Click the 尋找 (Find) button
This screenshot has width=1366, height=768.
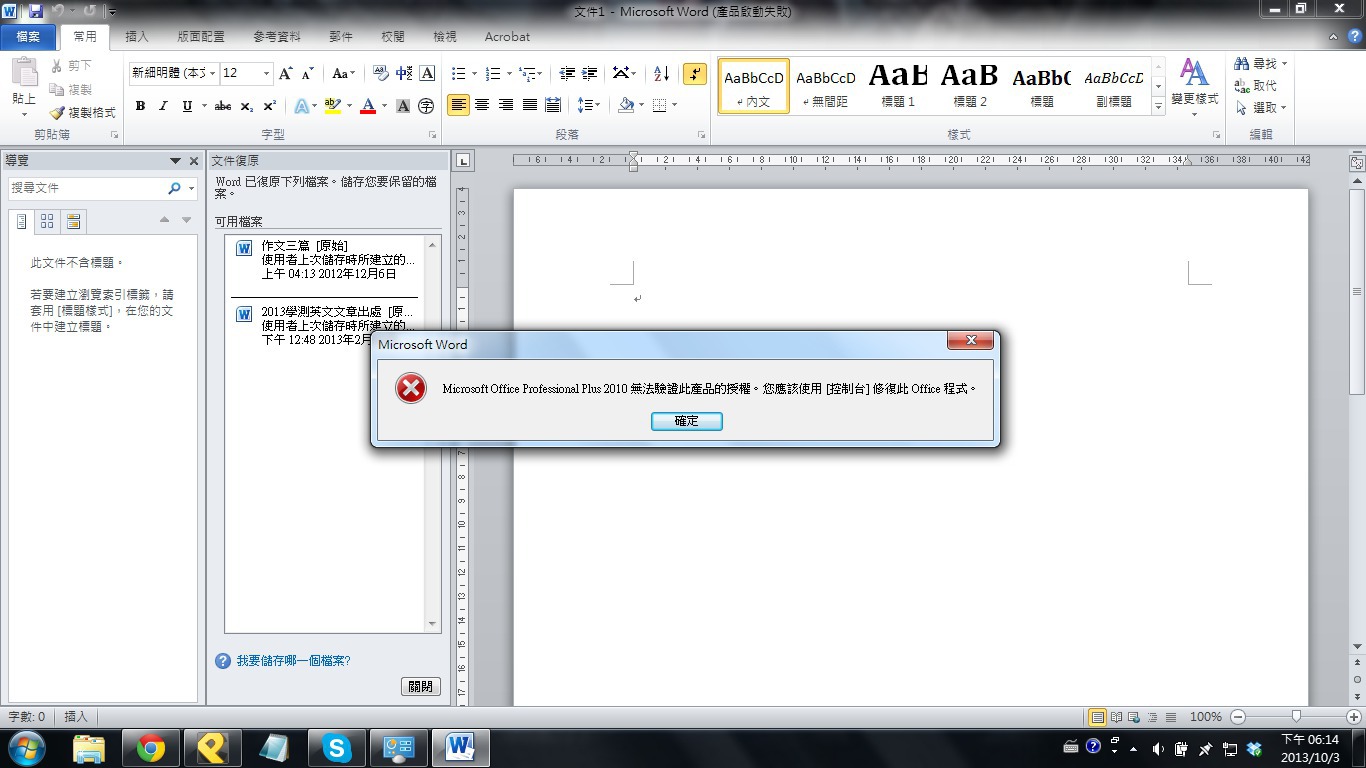point(1260,64)
